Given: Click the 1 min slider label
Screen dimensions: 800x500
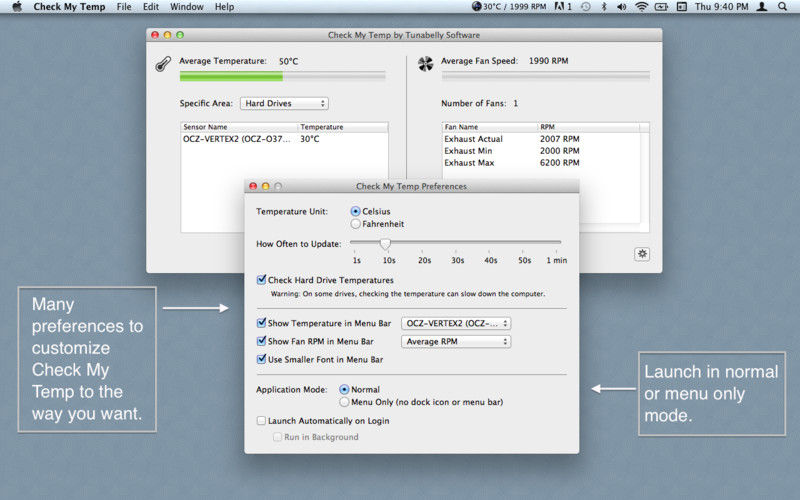Looking at the screenshot, I should click(557, 260).
